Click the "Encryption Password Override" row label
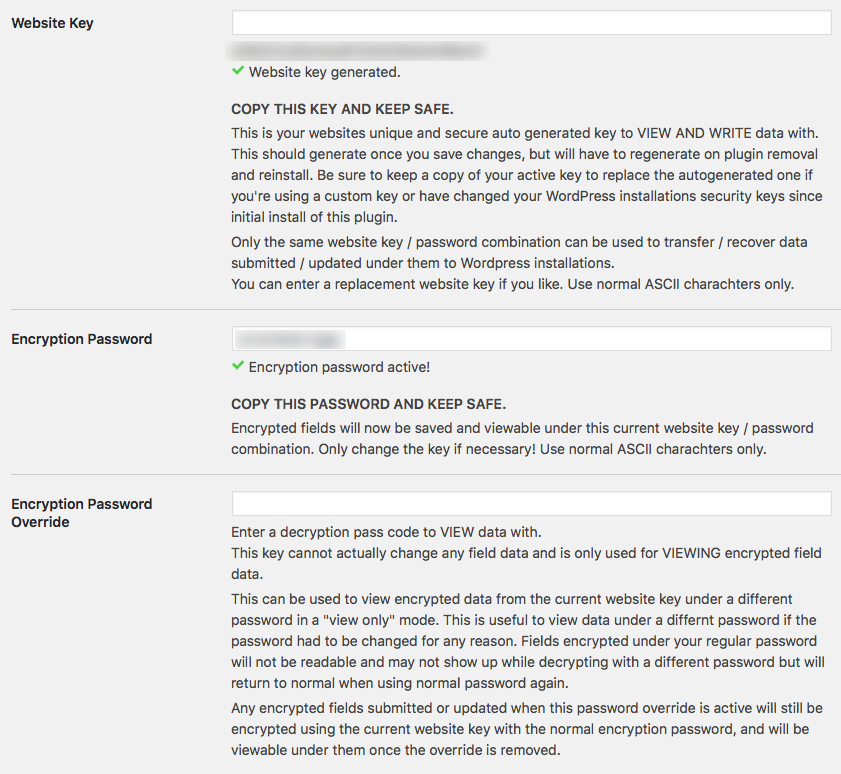The height and width of the screenshot is (774, 841). click(x=81, y=512)
